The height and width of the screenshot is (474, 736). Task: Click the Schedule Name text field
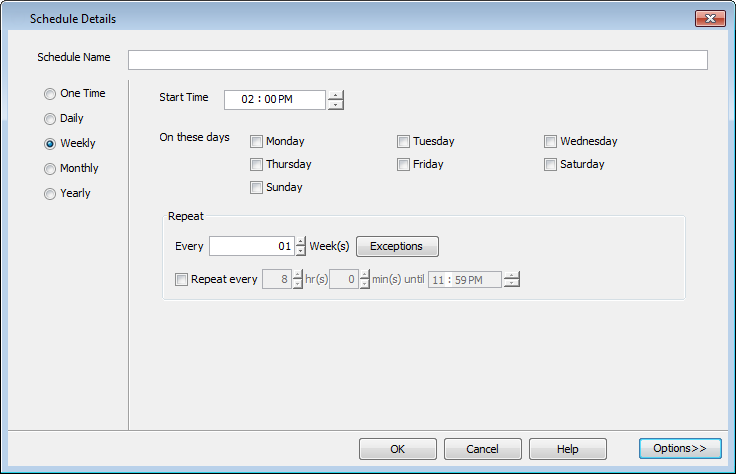click(417, 60)
